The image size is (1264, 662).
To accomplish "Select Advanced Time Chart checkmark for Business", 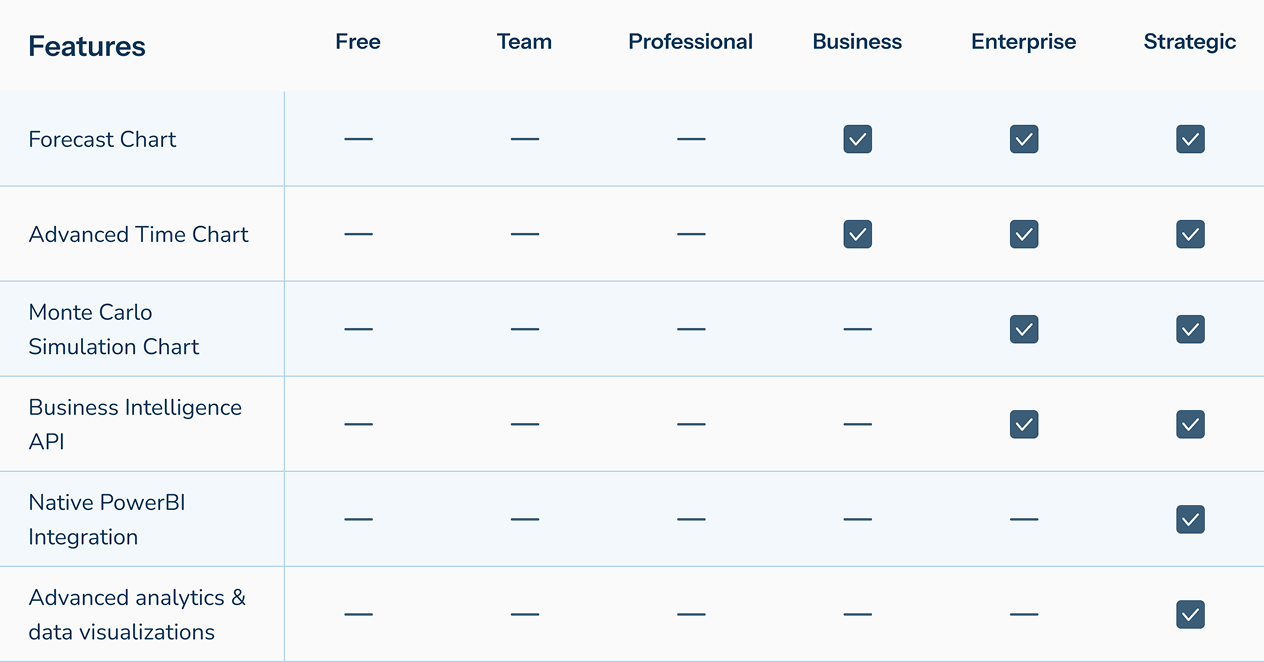I will (x=857, y=234).
